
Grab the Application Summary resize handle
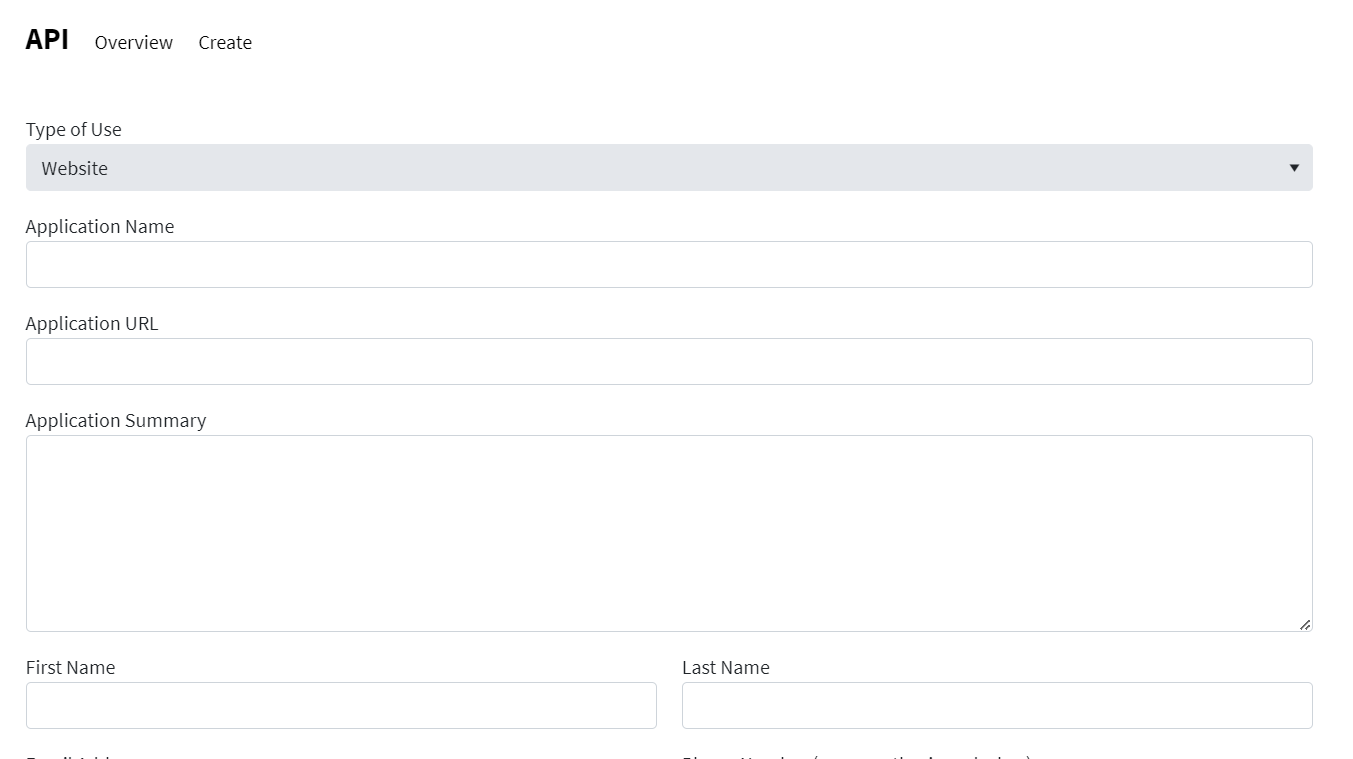coord(1305,625)
